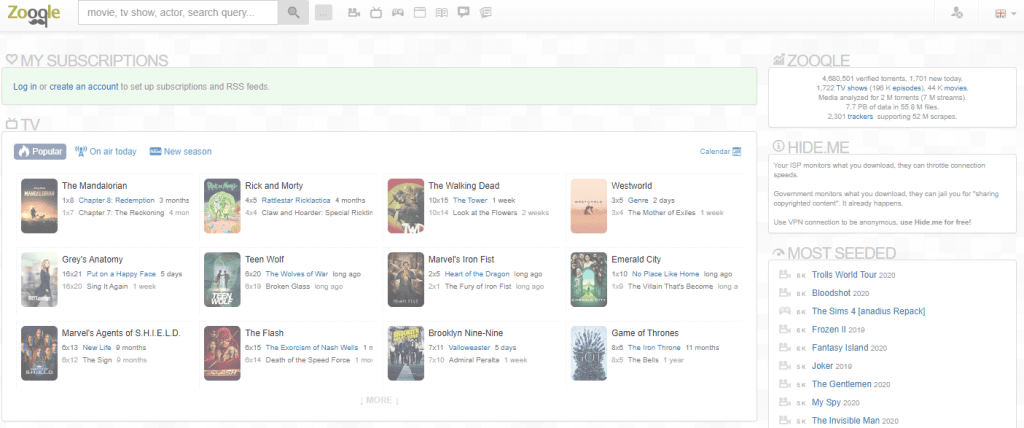The width and height of the screenshot is (1024, 428).
Task: Open The Iron Throne episode link
Action: (x=654, y=348)
